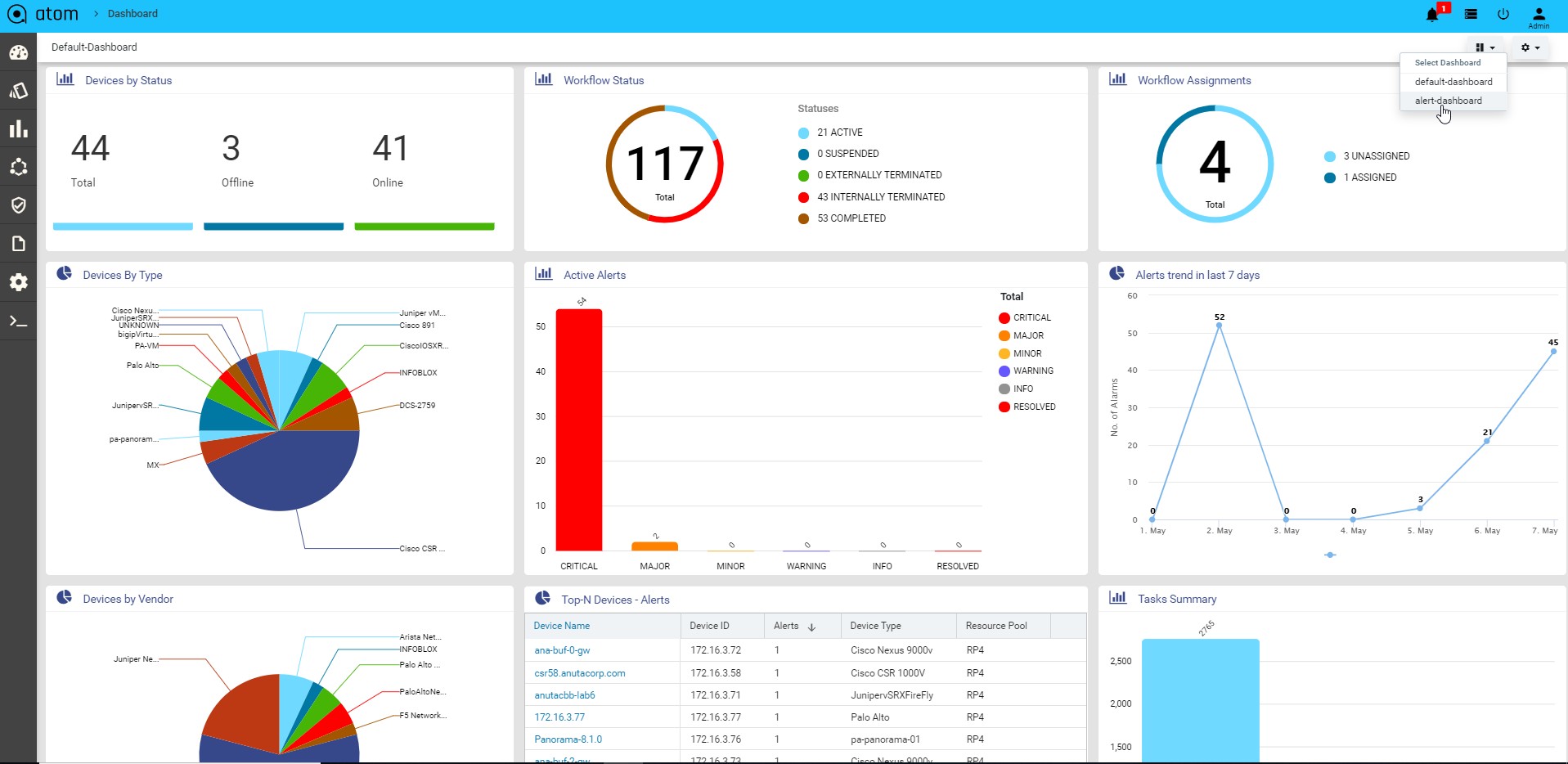The height and width of the screenshot is (764, 1568).
Task: Sort by Device ID column header
Action: coord(709,626)
